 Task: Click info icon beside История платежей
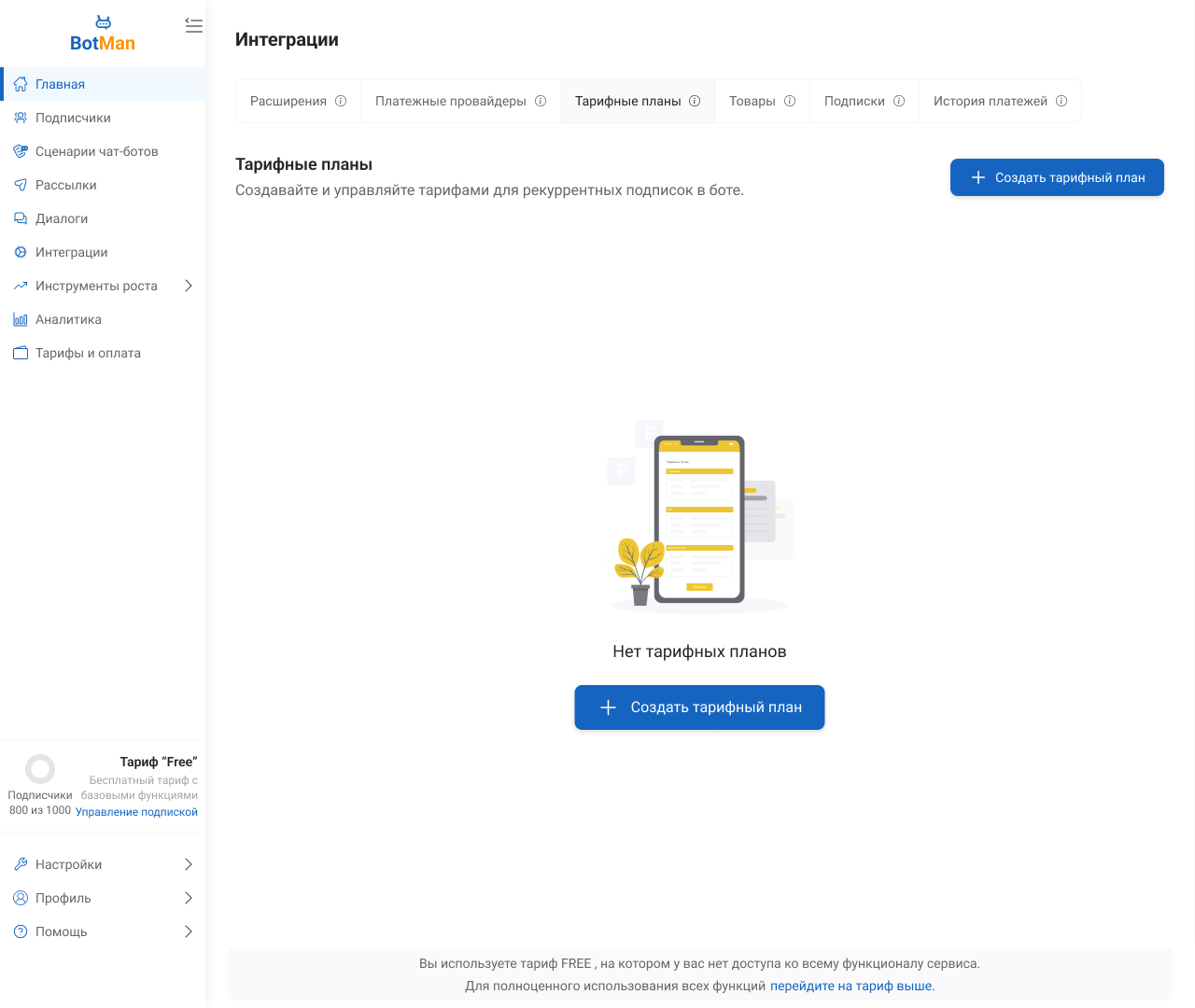[x=1061, y=101]
